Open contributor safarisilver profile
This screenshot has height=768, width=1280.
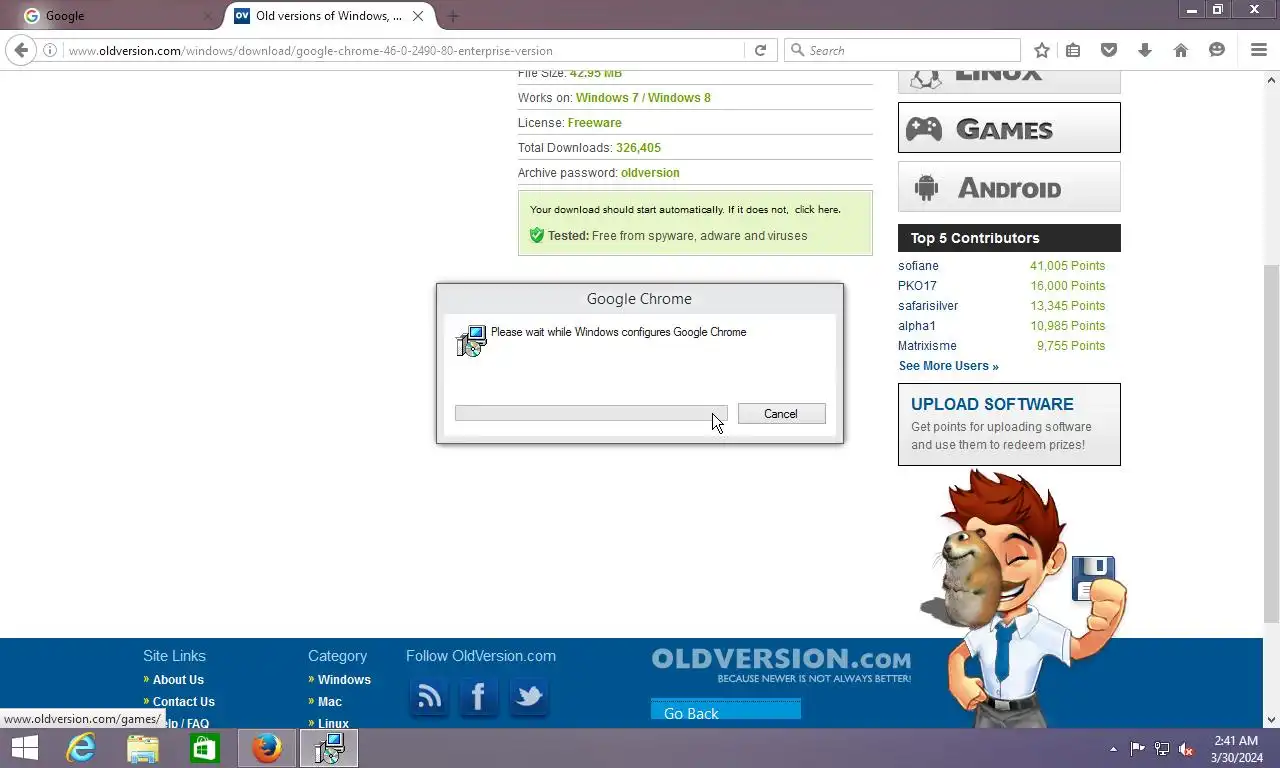928,306
